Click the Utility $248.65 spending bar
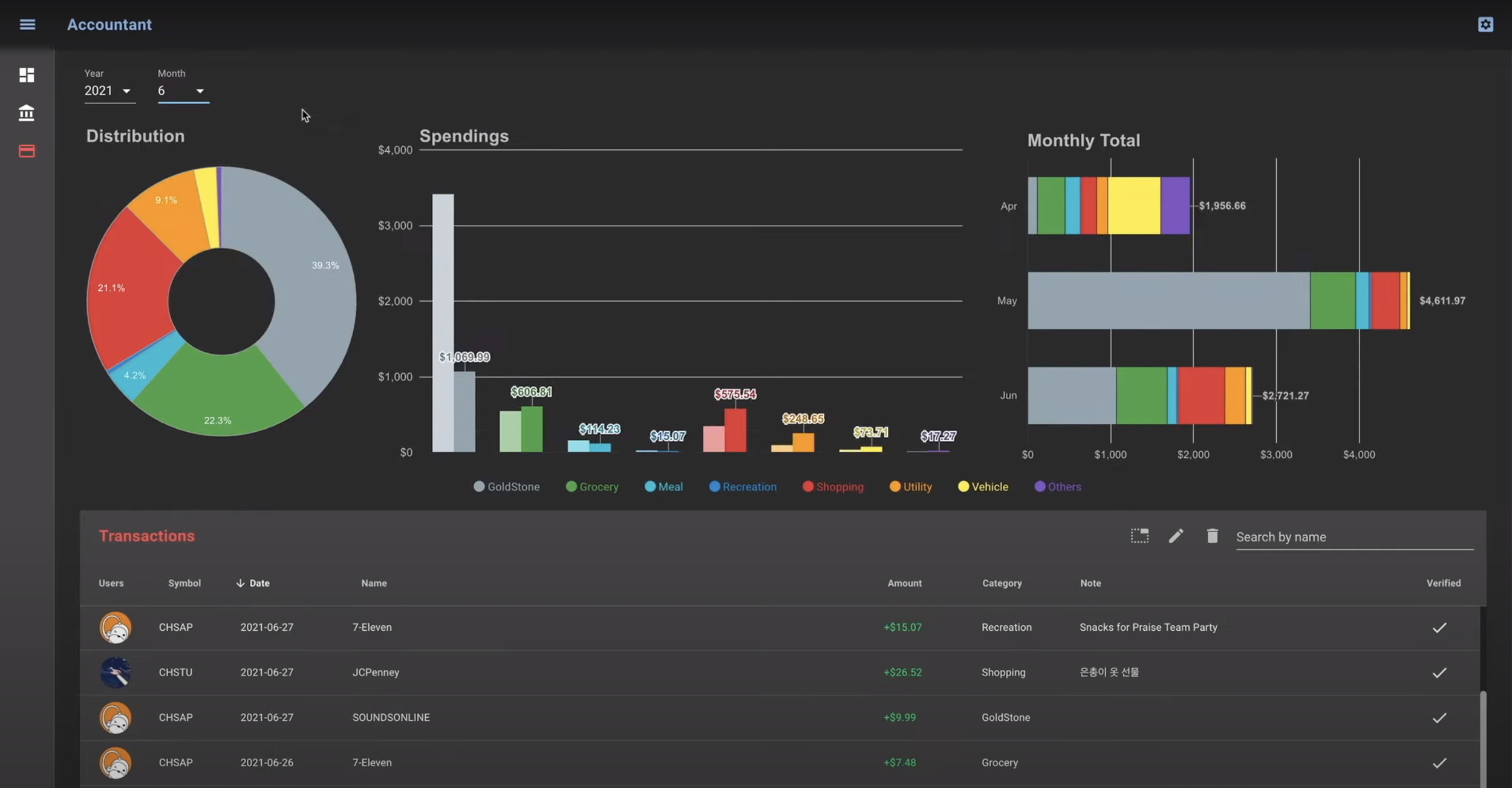The image size is (1512, 788). coord(803,442)
